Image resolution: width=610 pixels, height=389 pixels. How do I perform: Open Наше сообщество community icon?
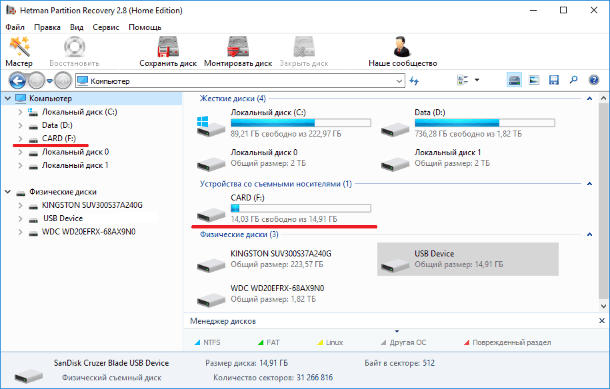(x=403, y=51)
